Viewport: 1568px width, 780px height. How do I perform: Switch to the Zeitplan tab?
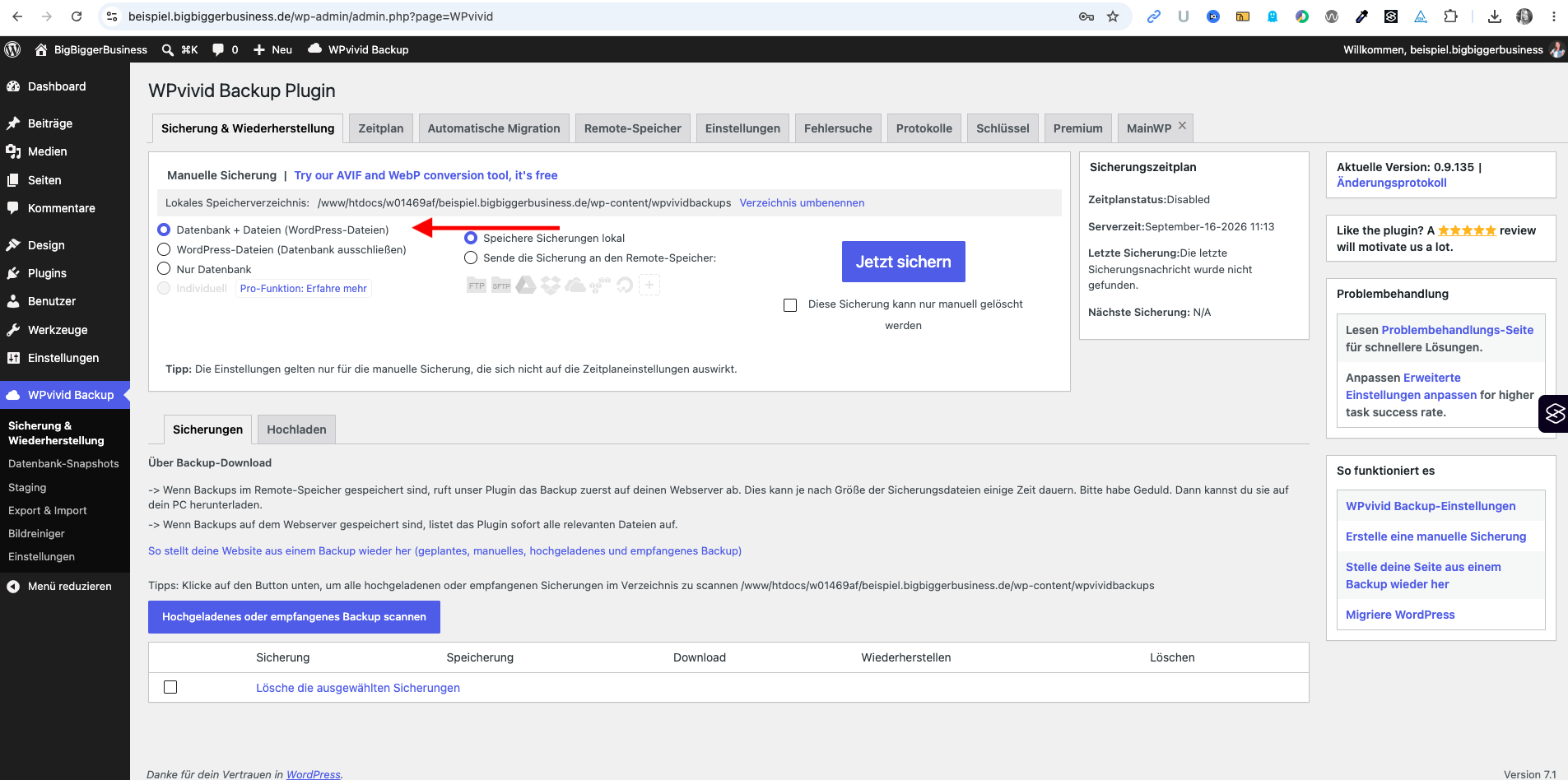[381, 128]
